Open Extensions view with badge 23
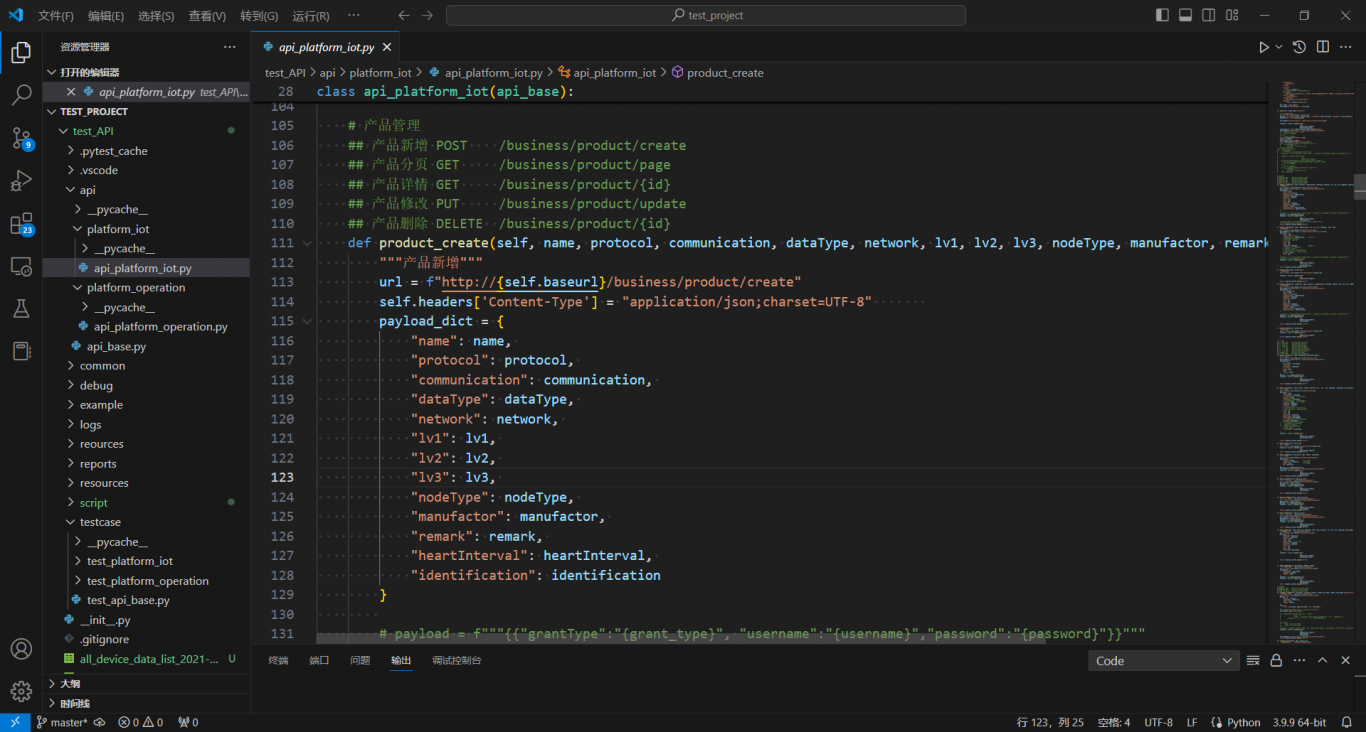The width and height of the screenshot is (1366, 732). click(x=21, y=224)
